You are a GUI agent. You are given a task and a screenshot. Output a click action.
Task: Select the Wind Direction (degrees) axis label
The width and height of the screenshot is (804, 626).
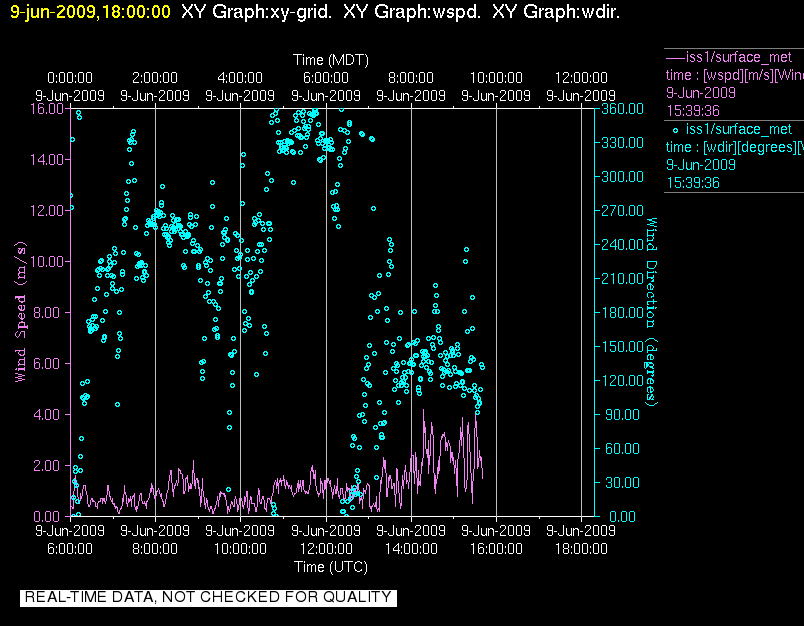(x=652, y=312)
